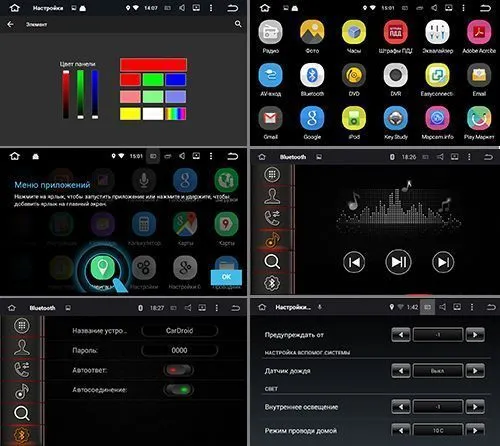Click OK on Меню приложений tutorial

[x=226, y=277]
